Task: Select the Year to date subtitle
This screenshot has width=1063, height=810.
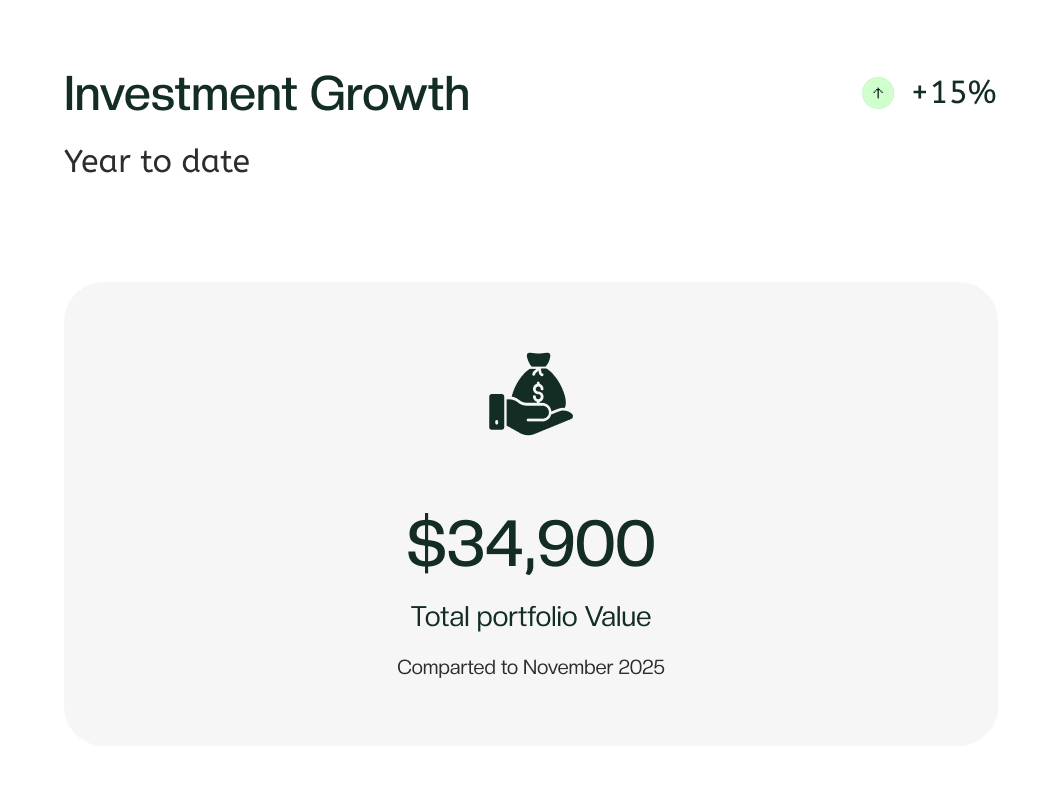Action: pos(157,161)
